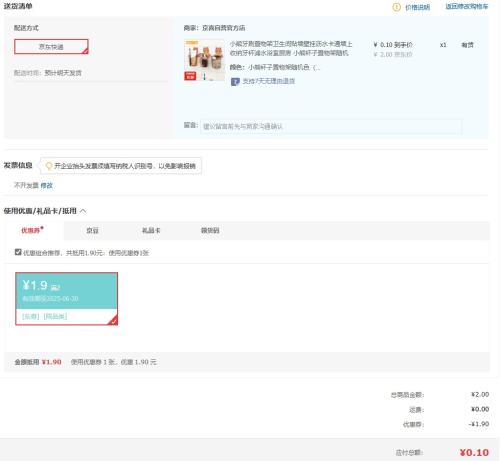Click 修改 to edit invoice settings
The width and height of the screenshot is (500, 461).
(x=46, y=186)
